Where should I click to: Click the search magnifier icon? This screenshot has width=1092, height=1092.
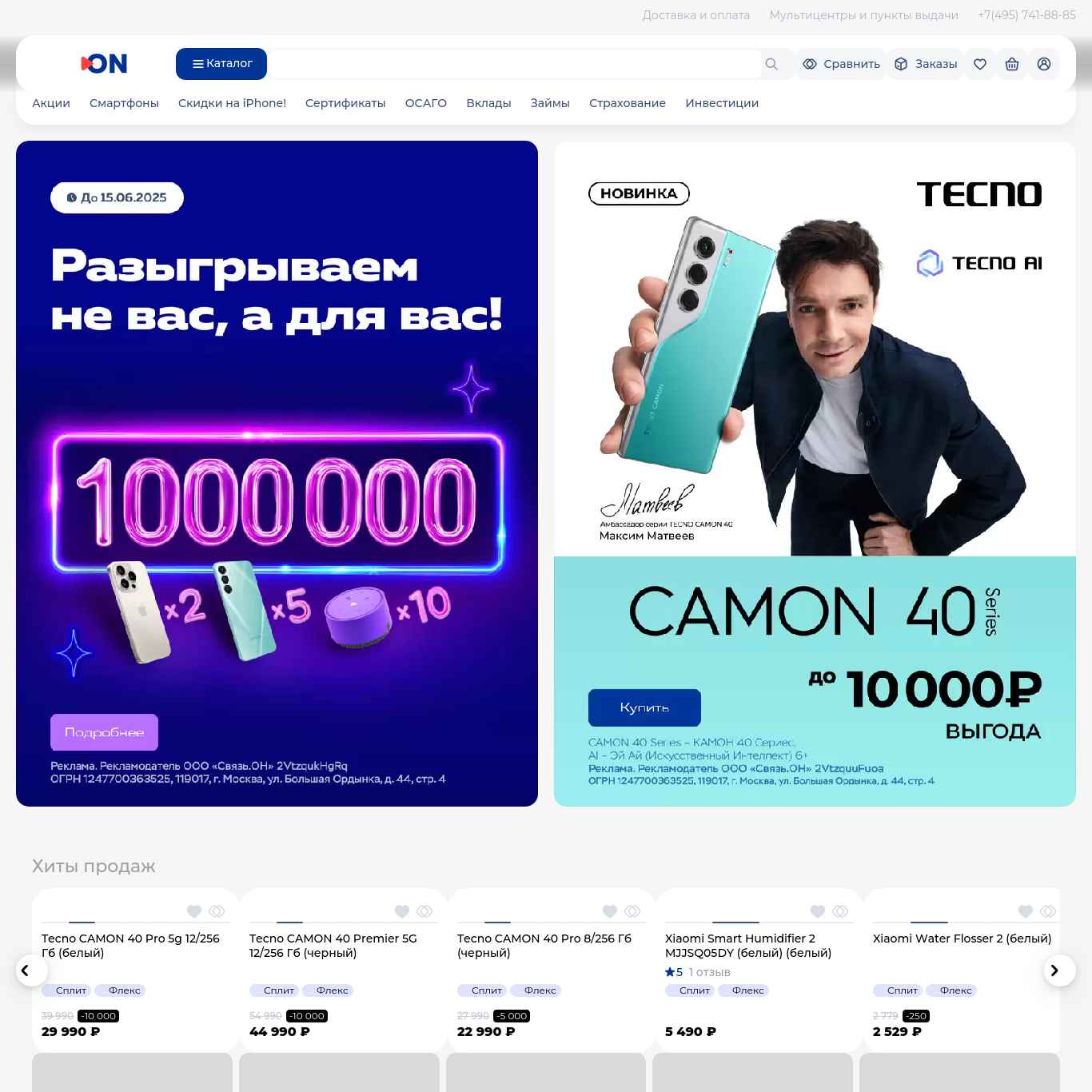click(771, 64)
